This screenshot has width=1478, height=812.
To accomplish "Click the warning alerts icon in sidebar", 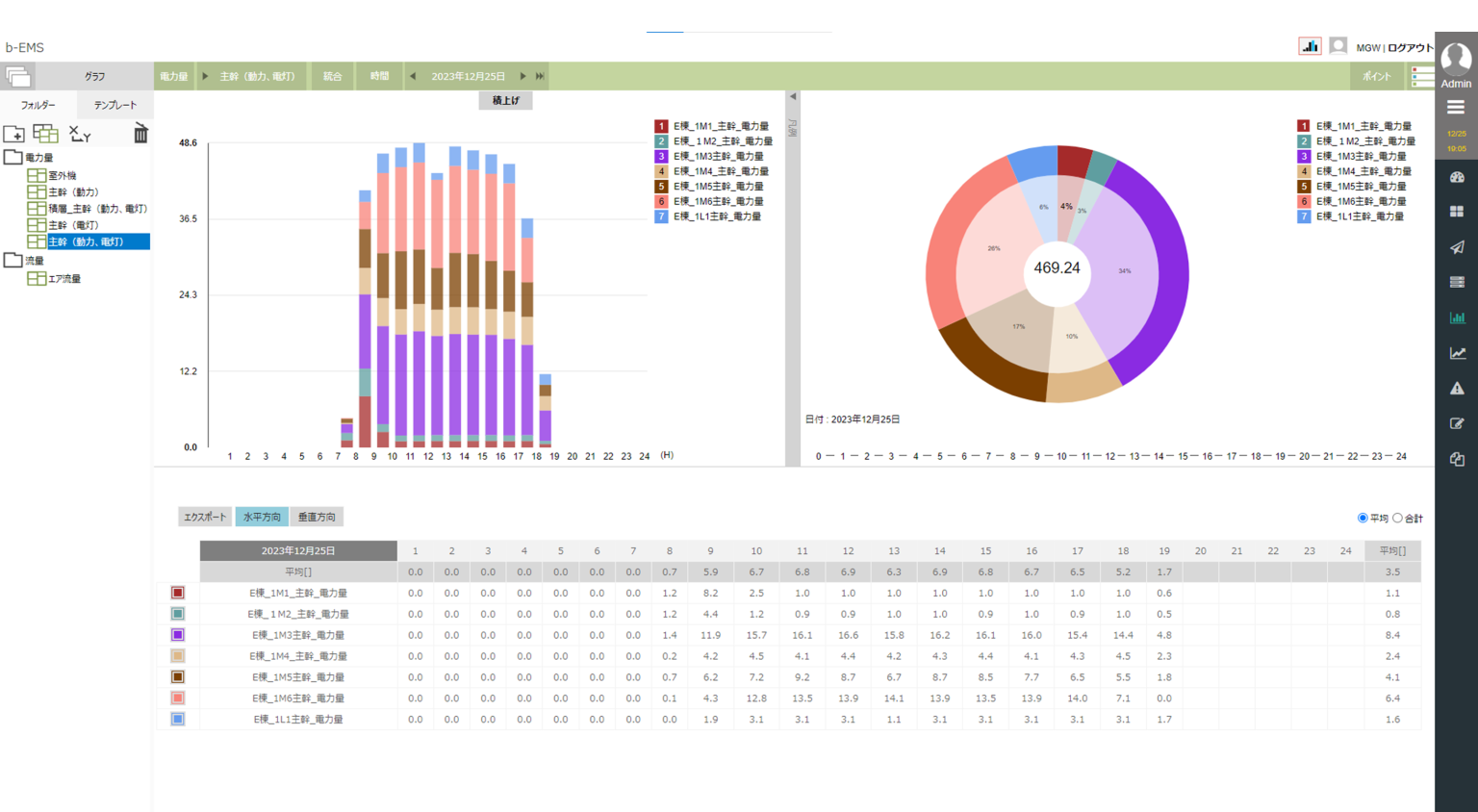I will tap(1456, 388).
